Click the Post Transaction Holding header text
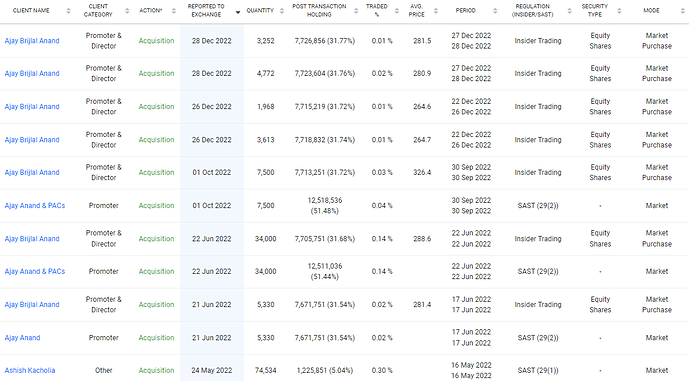Viewport: 690px width, 381px height. 319,11
